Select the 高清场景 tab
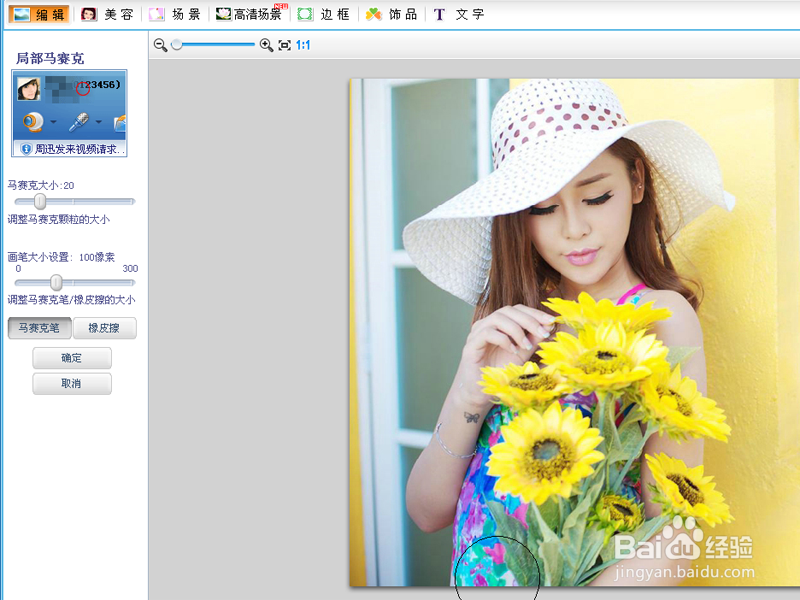The width and height of the screenshot is (800, 600). coord(251,14)
